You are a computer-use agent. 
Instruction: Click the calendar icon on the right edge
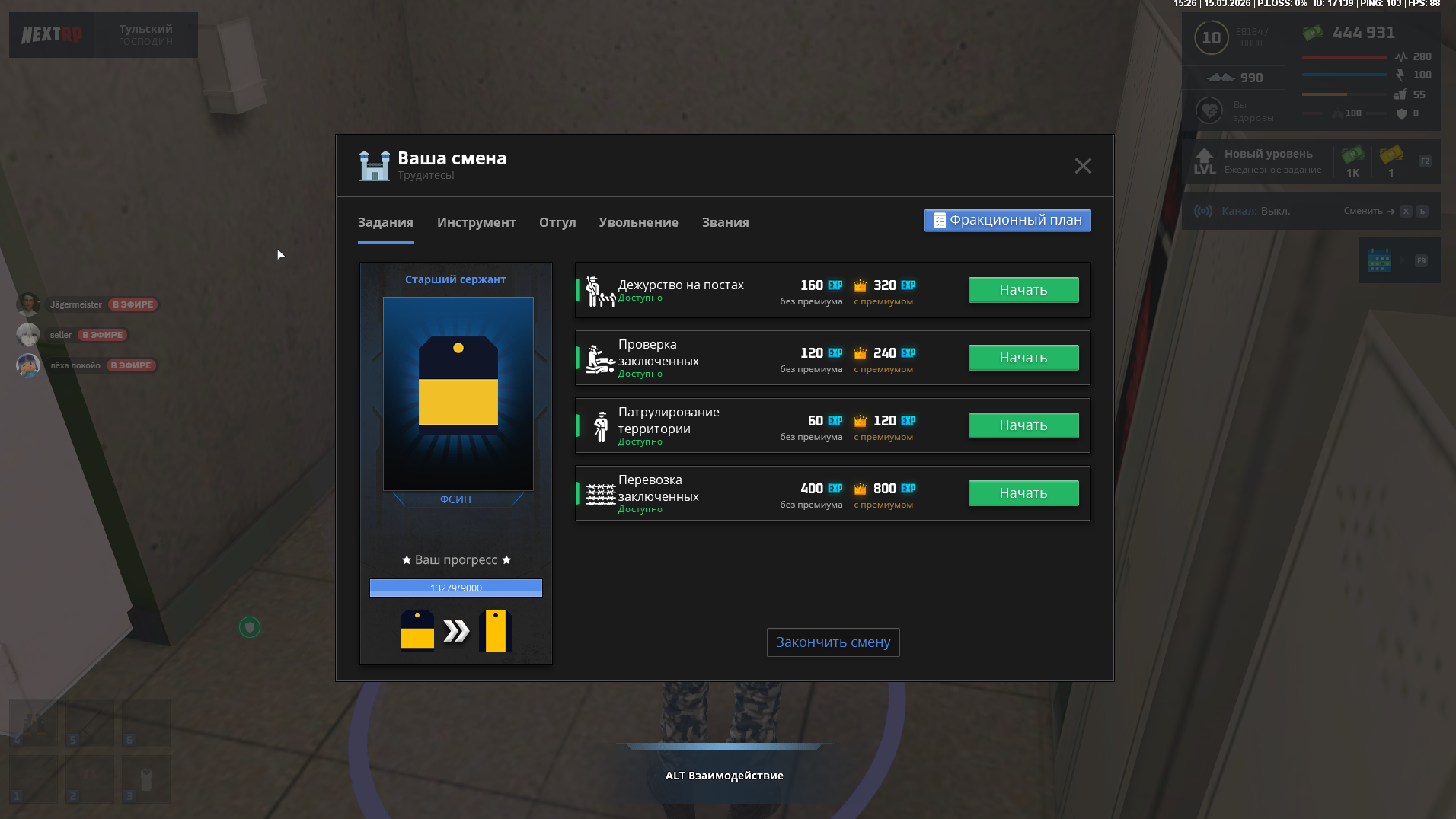click(x=1379, y=260)
